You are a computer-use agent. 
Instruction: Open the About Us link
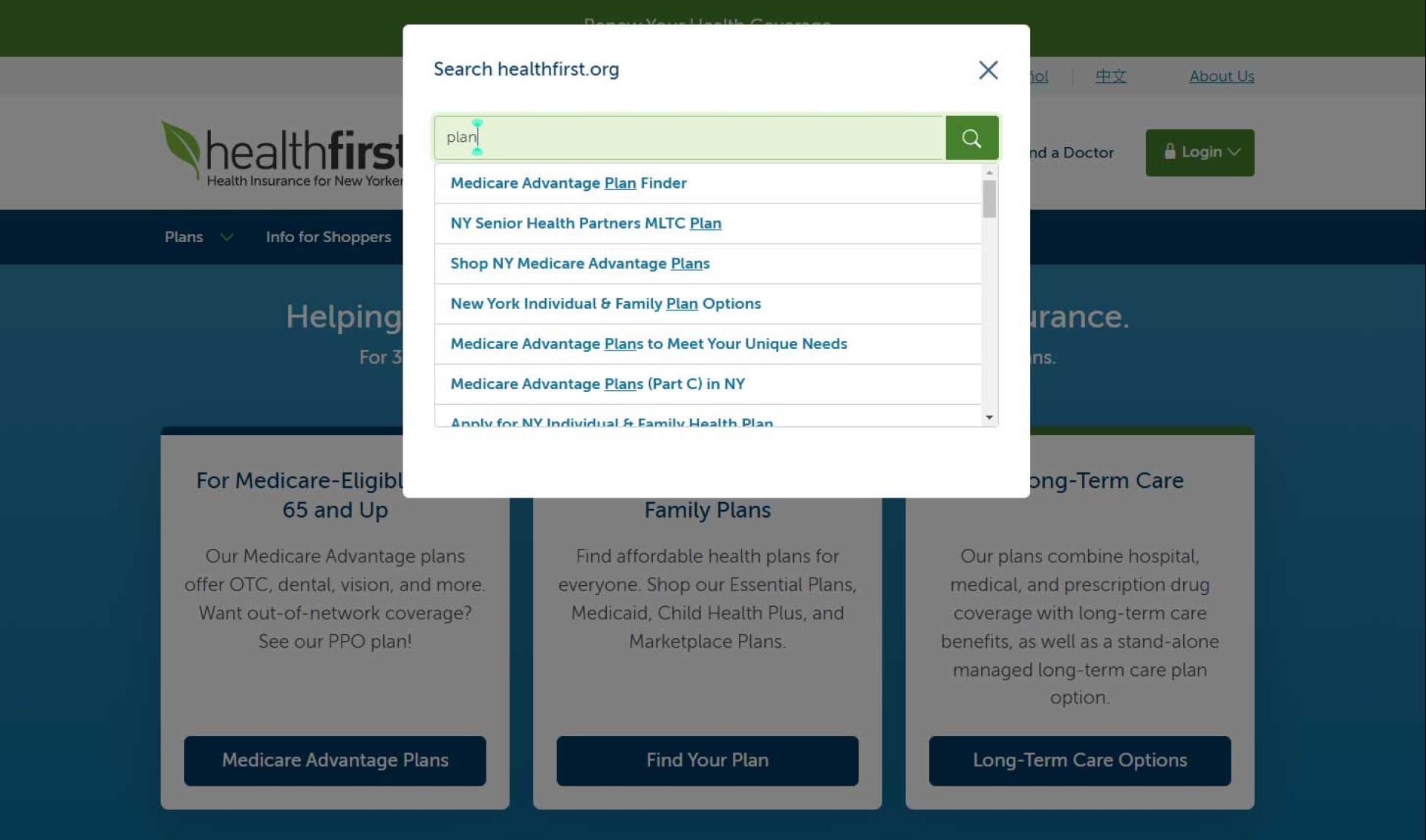pyautogui.click(x=1222, y=76)
